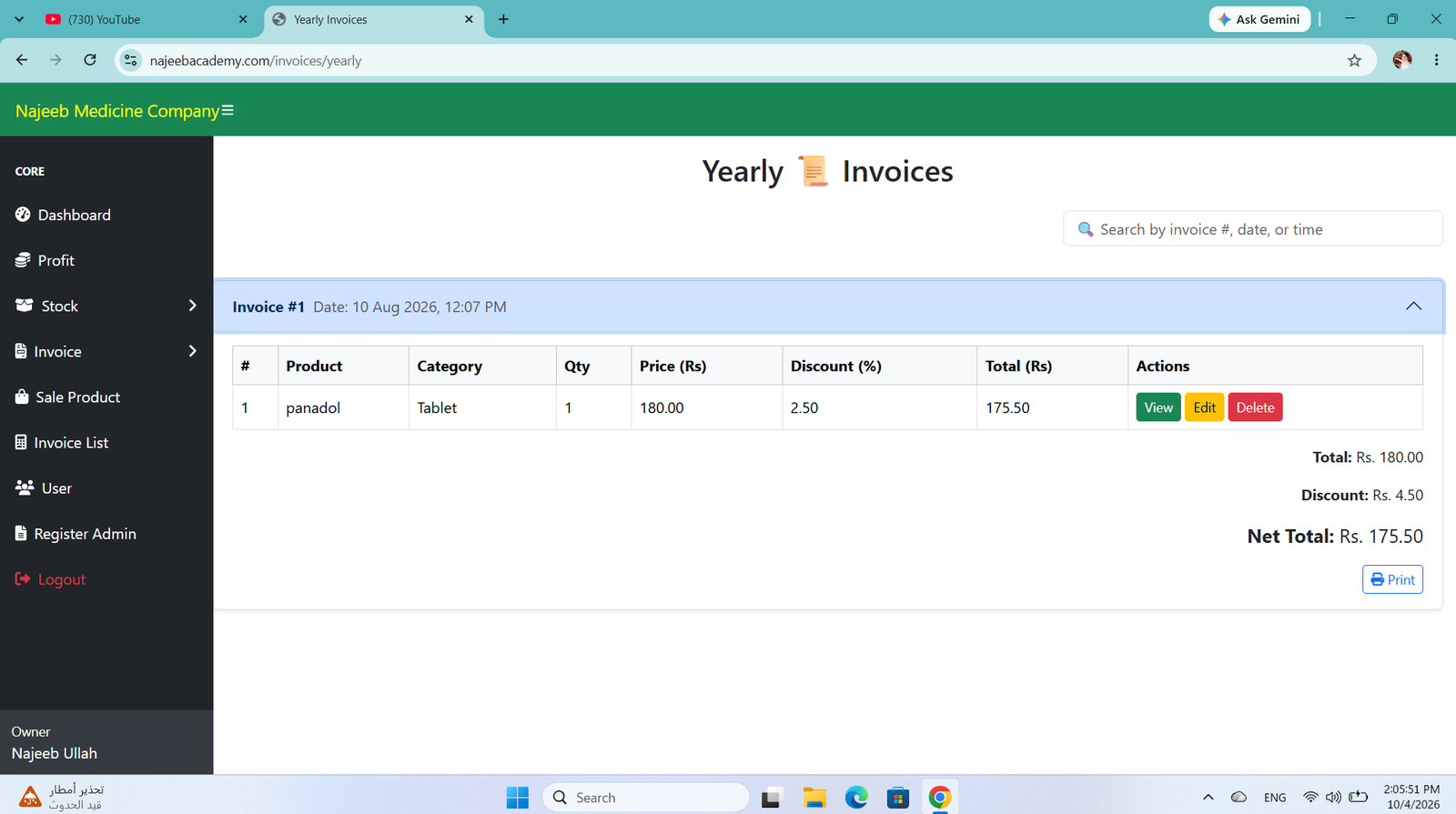Open the Task View taskbar icon
The image size is (1456, 814).
point(773,798)
